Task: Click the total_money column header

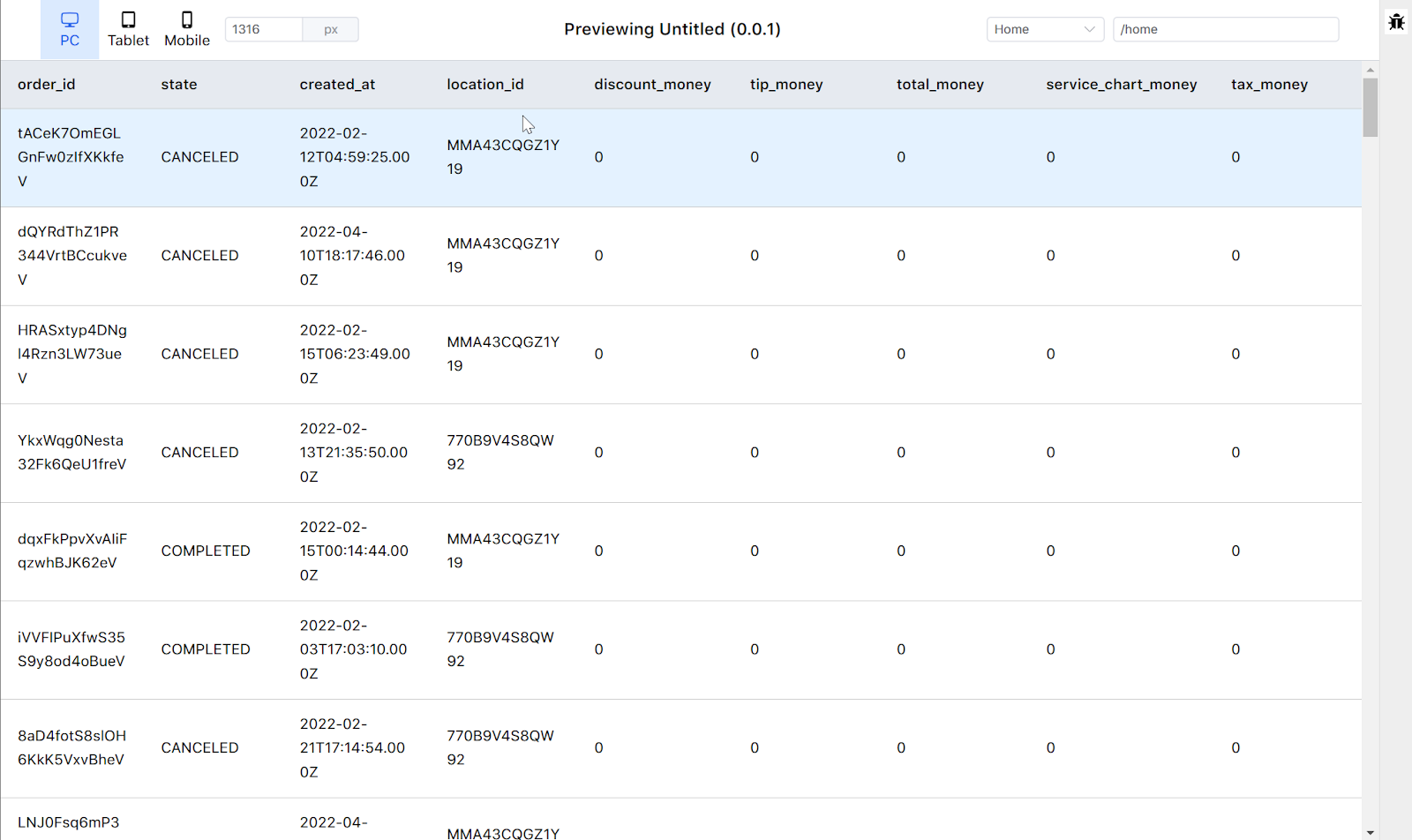Action: click(x=940, y=85)
